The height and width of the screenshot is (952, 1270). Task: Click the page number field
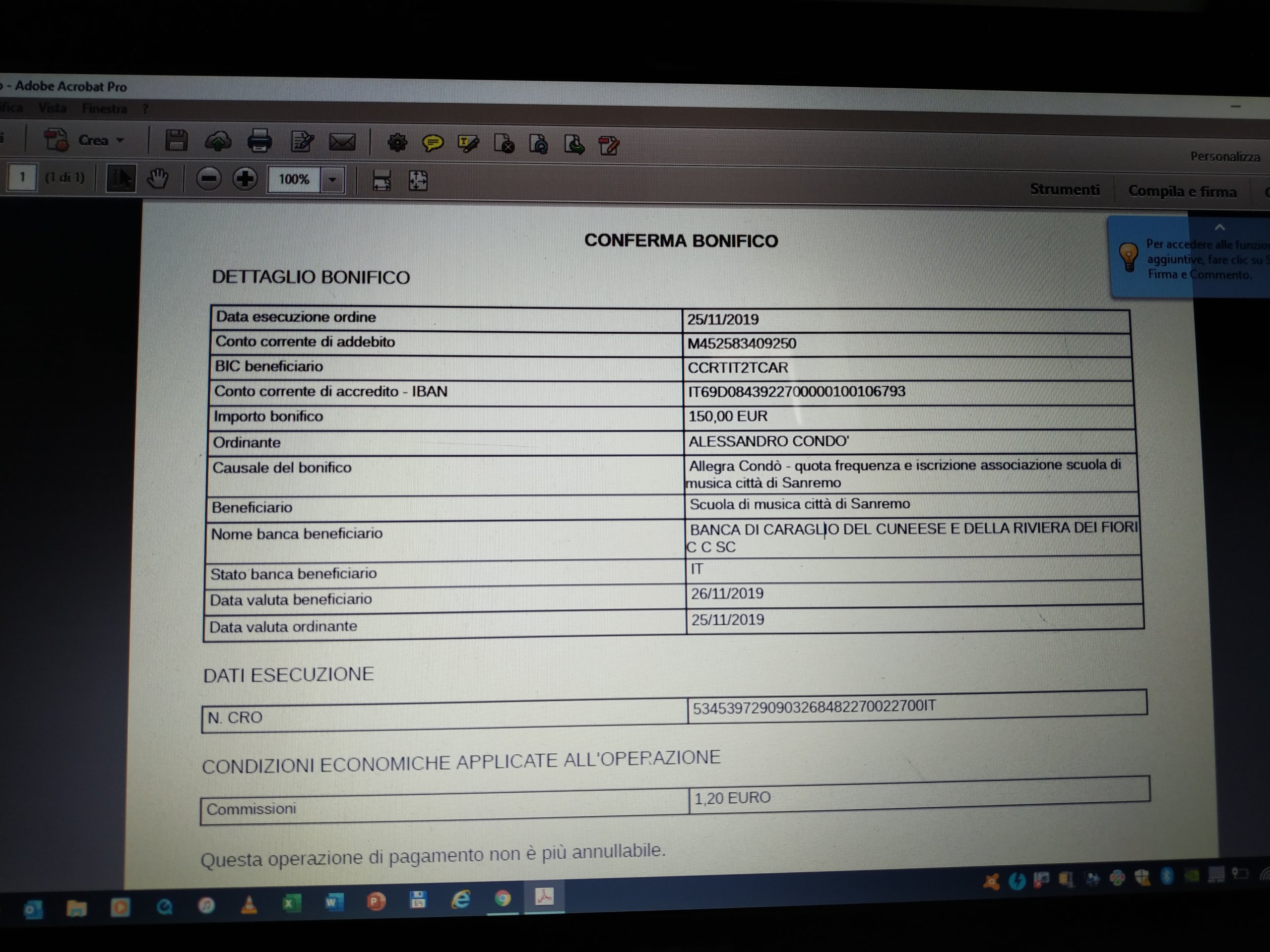pyautogui.click(x=22, y=177)
